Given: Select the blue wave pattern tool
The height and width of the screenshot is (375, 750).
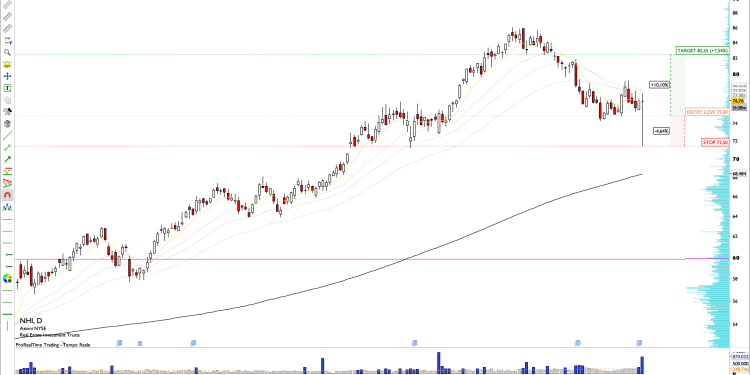Looking at the screenshot, I should click(7, 208).
